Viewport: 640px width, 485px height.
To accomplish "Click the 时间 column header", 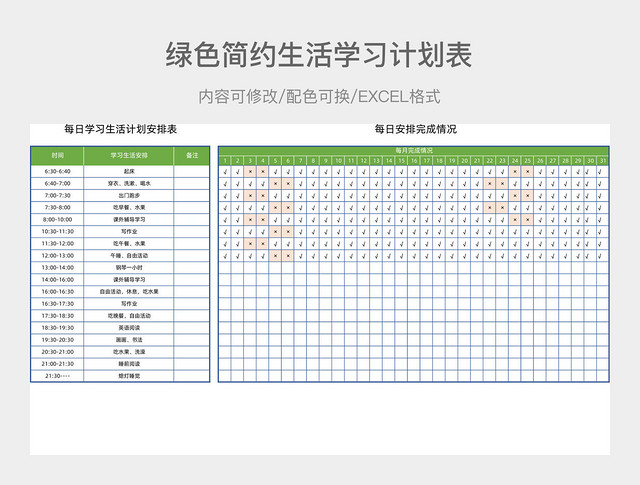I will [57, 156].
